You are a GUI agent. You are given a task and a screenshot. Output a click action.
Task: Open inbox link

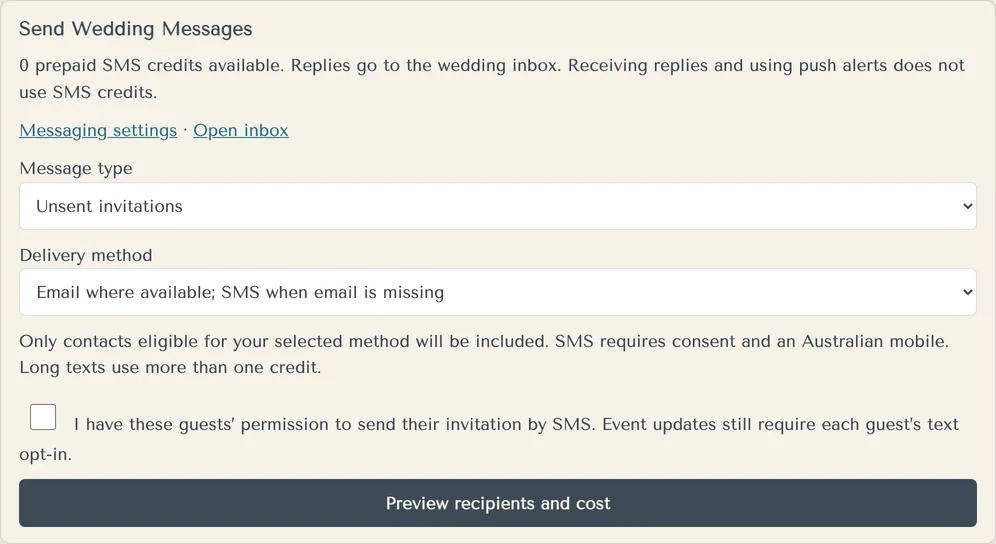[x=241, y=130]
